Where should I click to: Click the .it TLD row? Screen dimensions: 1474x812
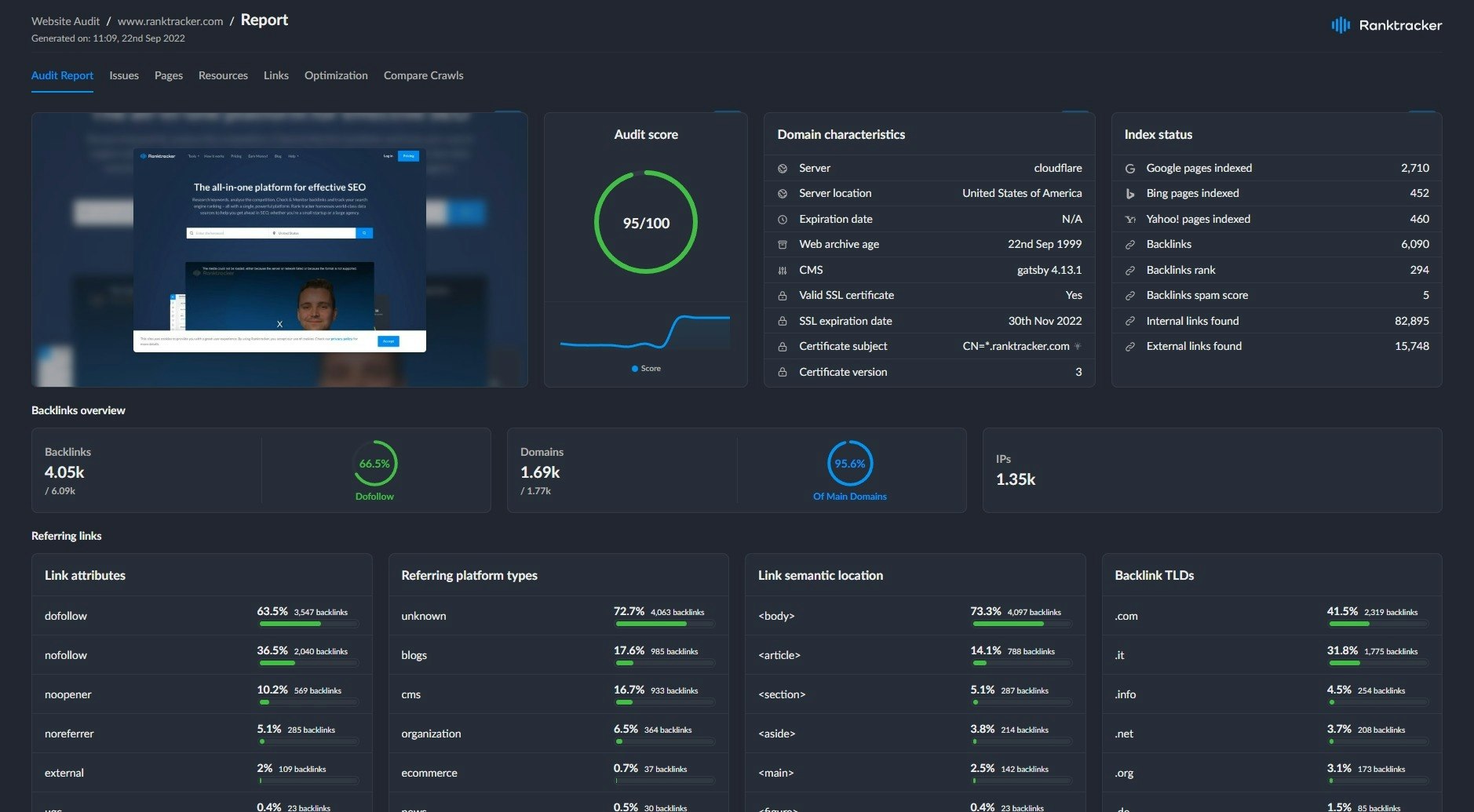[x=1272, y=655]
